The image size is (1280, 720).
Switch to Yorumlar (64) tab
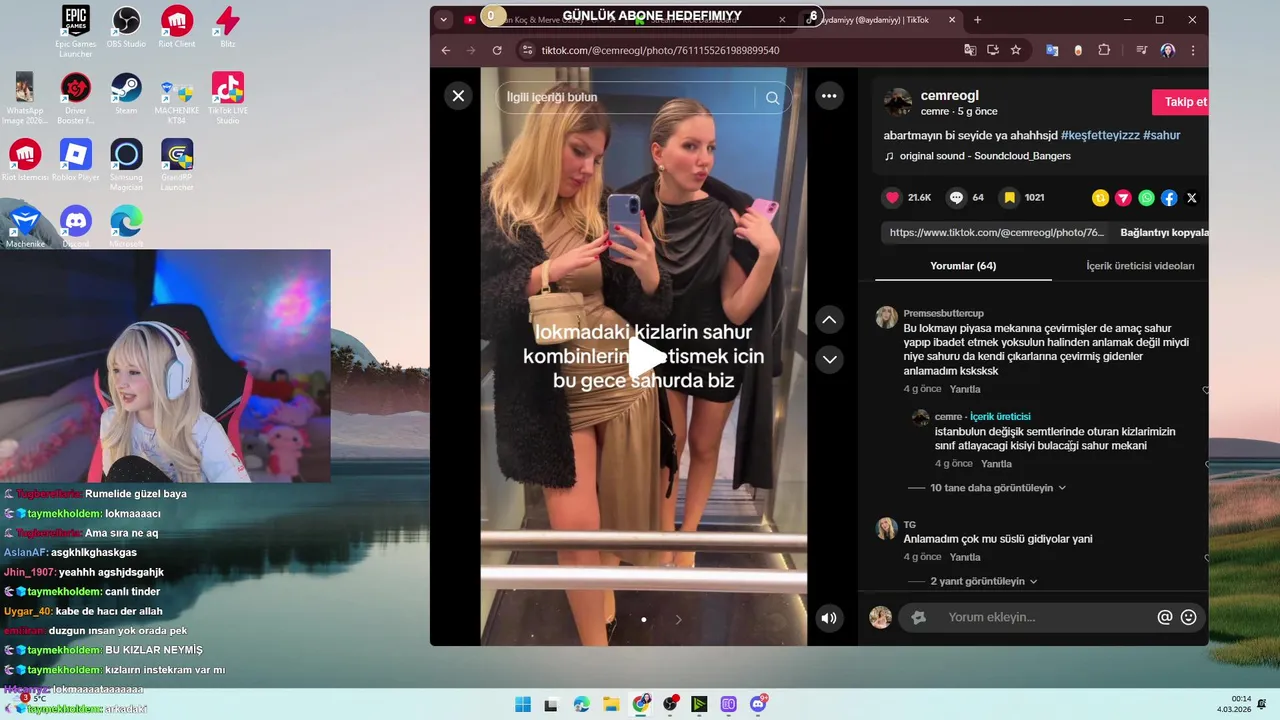coord(963,266)
